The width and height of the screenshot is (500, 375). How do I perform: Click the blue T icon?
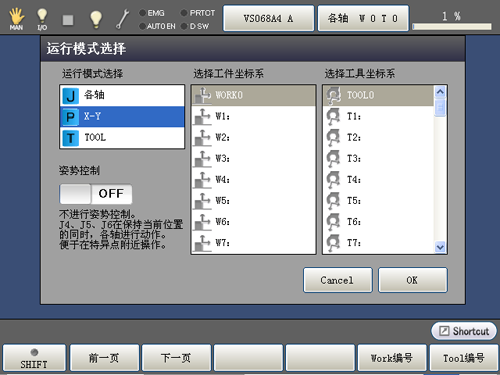pos(70,138)
